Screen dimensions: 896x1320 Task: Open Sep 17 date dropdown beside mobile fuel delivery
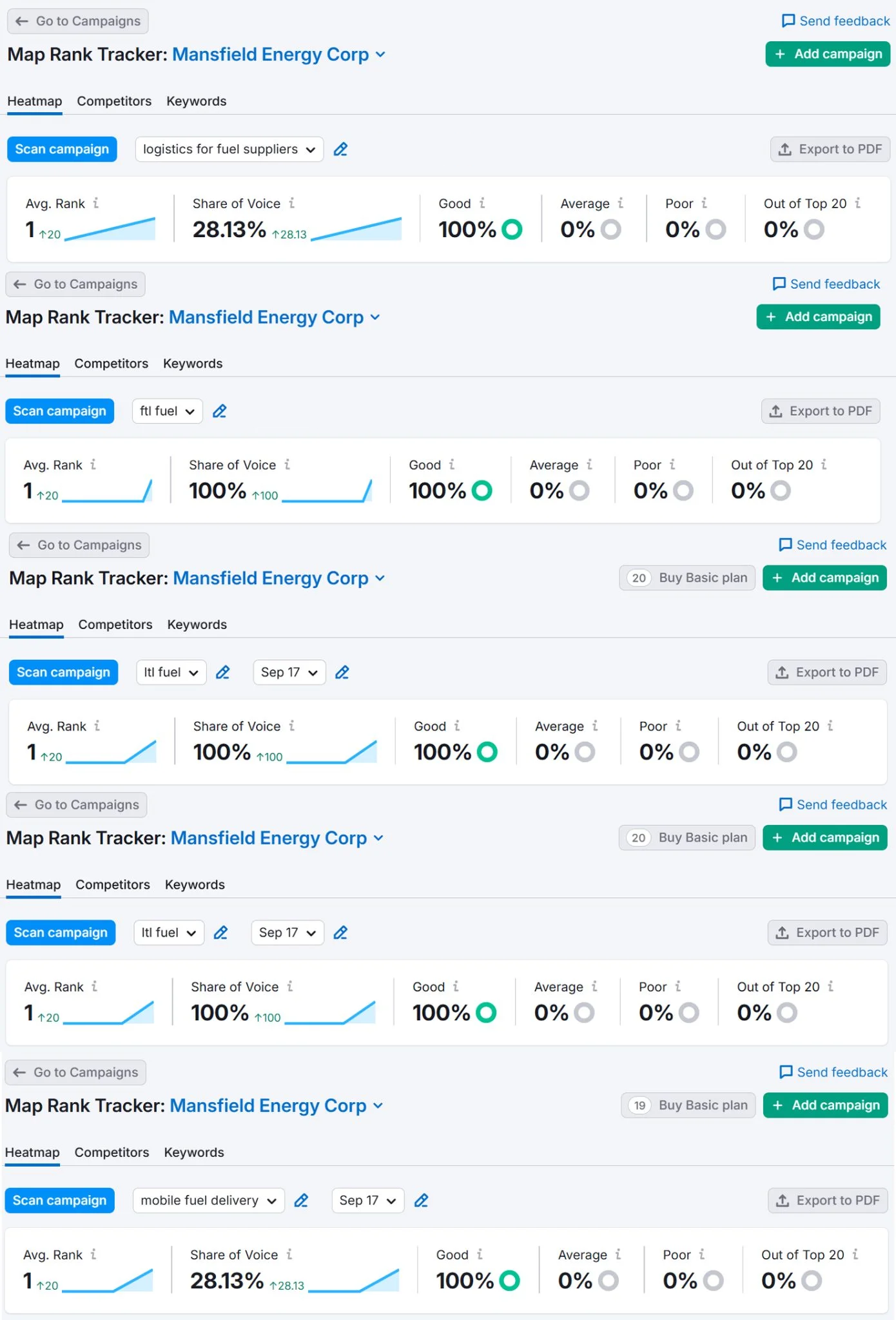point(367,1200)
